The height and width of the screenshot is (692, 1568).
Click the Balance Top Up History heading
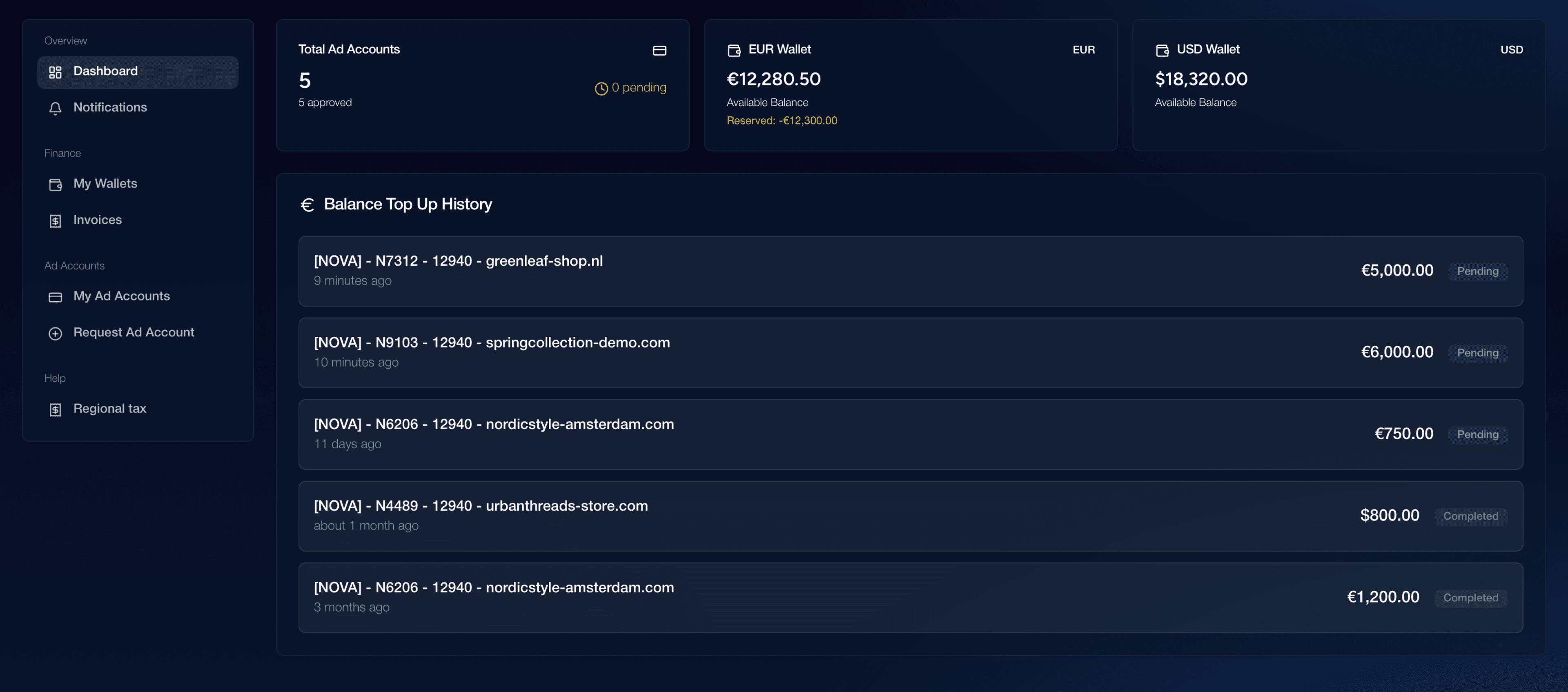[x=408, y=205]
